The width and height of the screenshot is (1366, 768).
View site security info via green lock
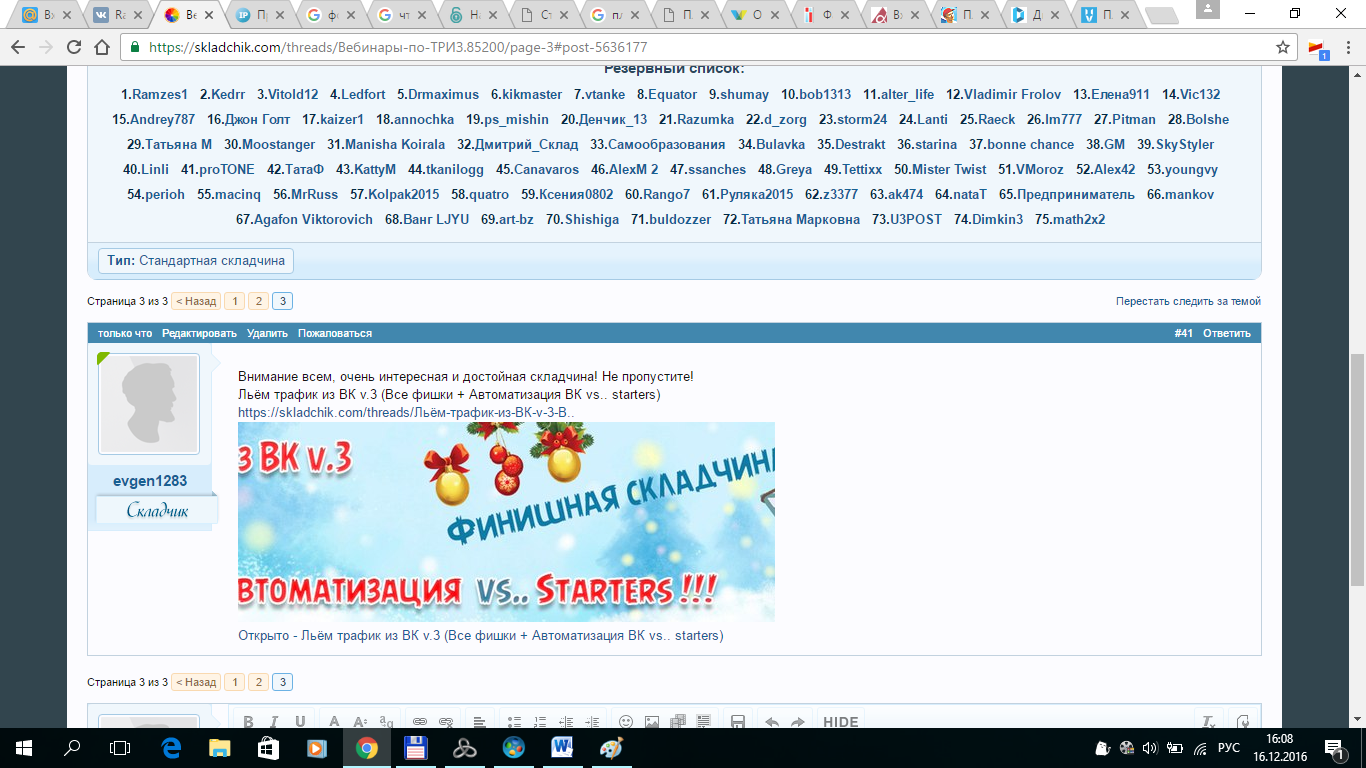(x=136, y=47)
